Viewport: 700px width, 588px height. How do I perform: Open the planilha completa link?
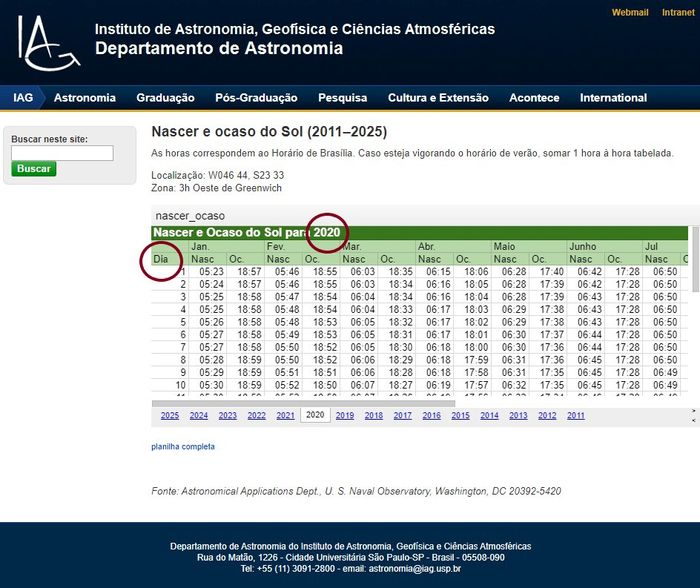pos(183,446)
